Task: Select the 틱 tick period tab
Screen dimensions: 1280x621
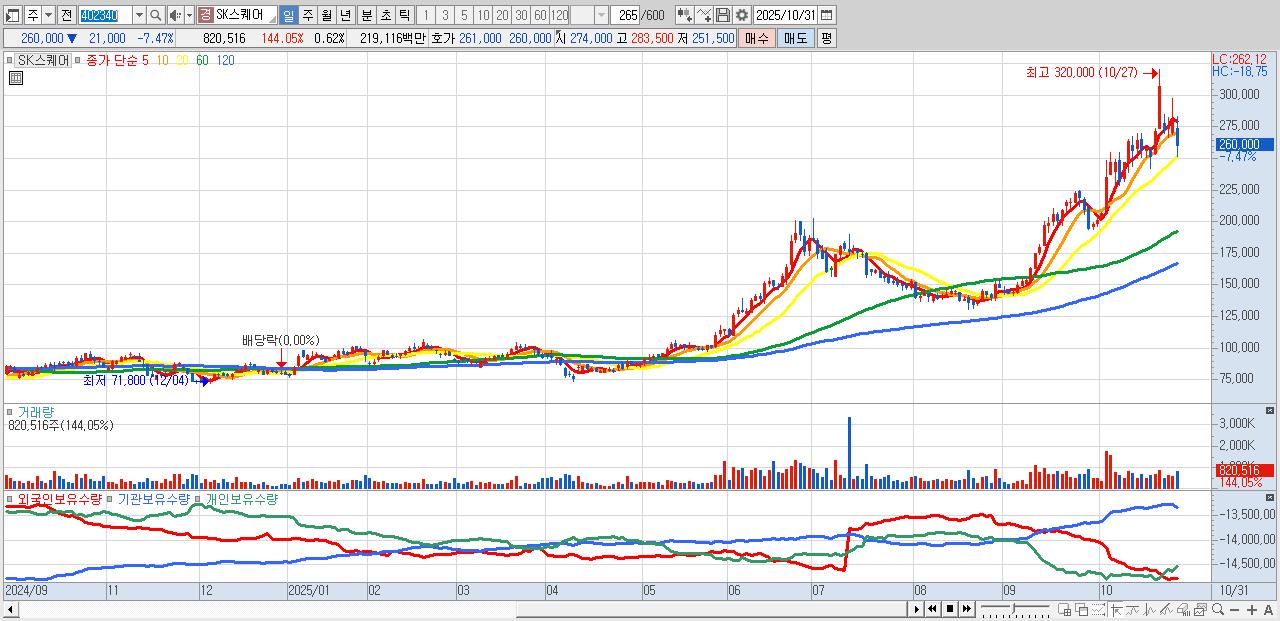Action: pos(404,15)
